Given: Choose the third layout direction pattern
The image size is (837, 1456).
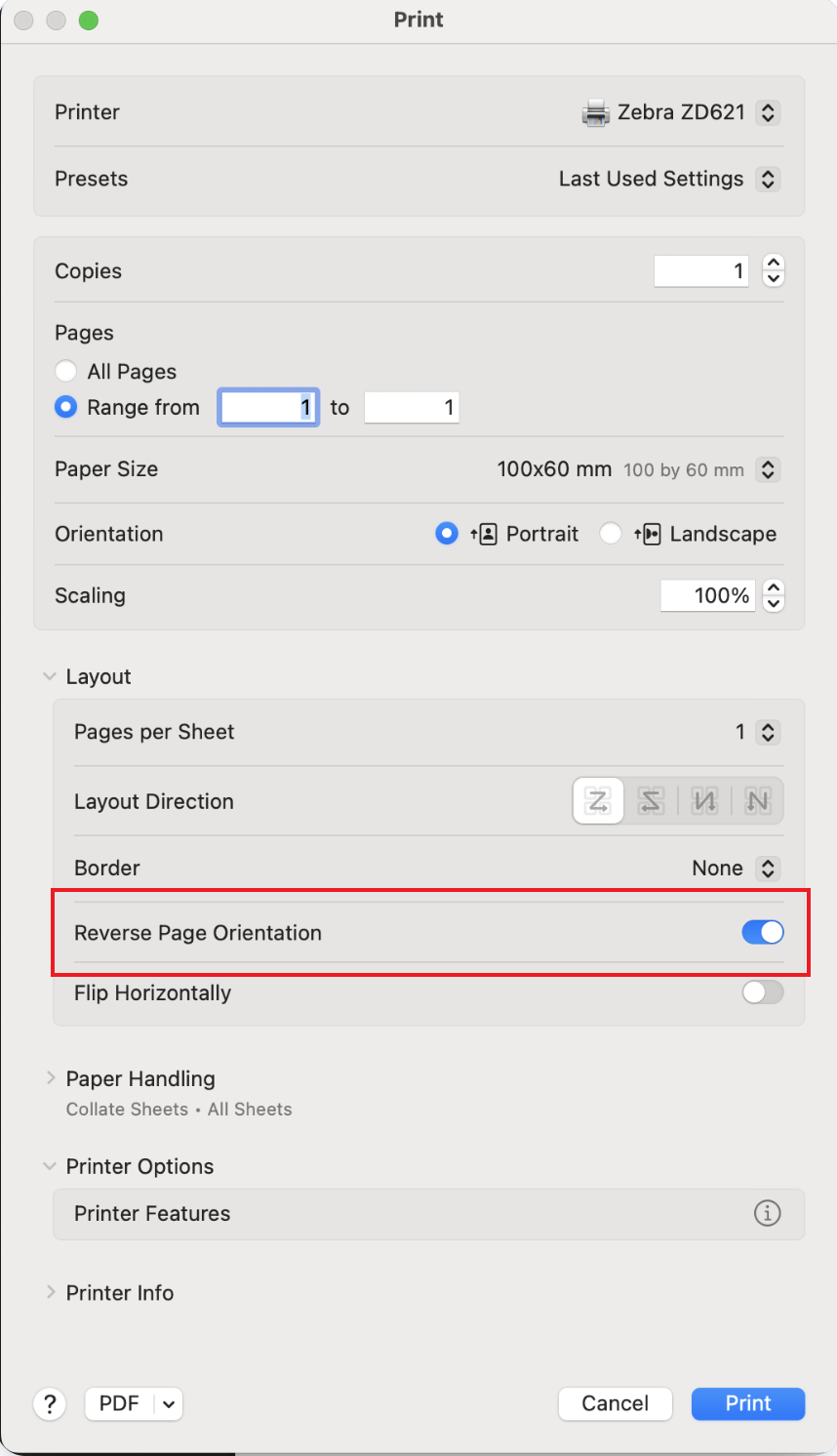Looking at the screenshot, I should [703, 800].
